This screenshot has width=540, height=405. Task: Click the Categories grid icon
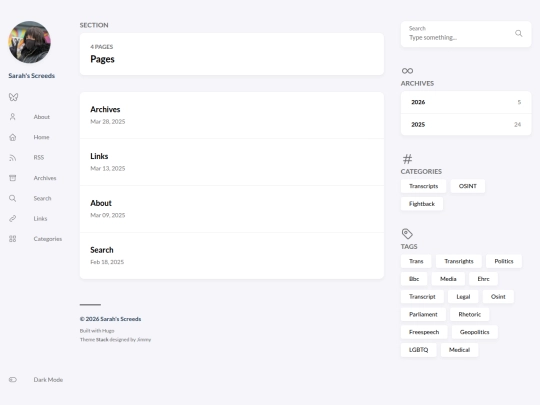[x=13, y=239]
